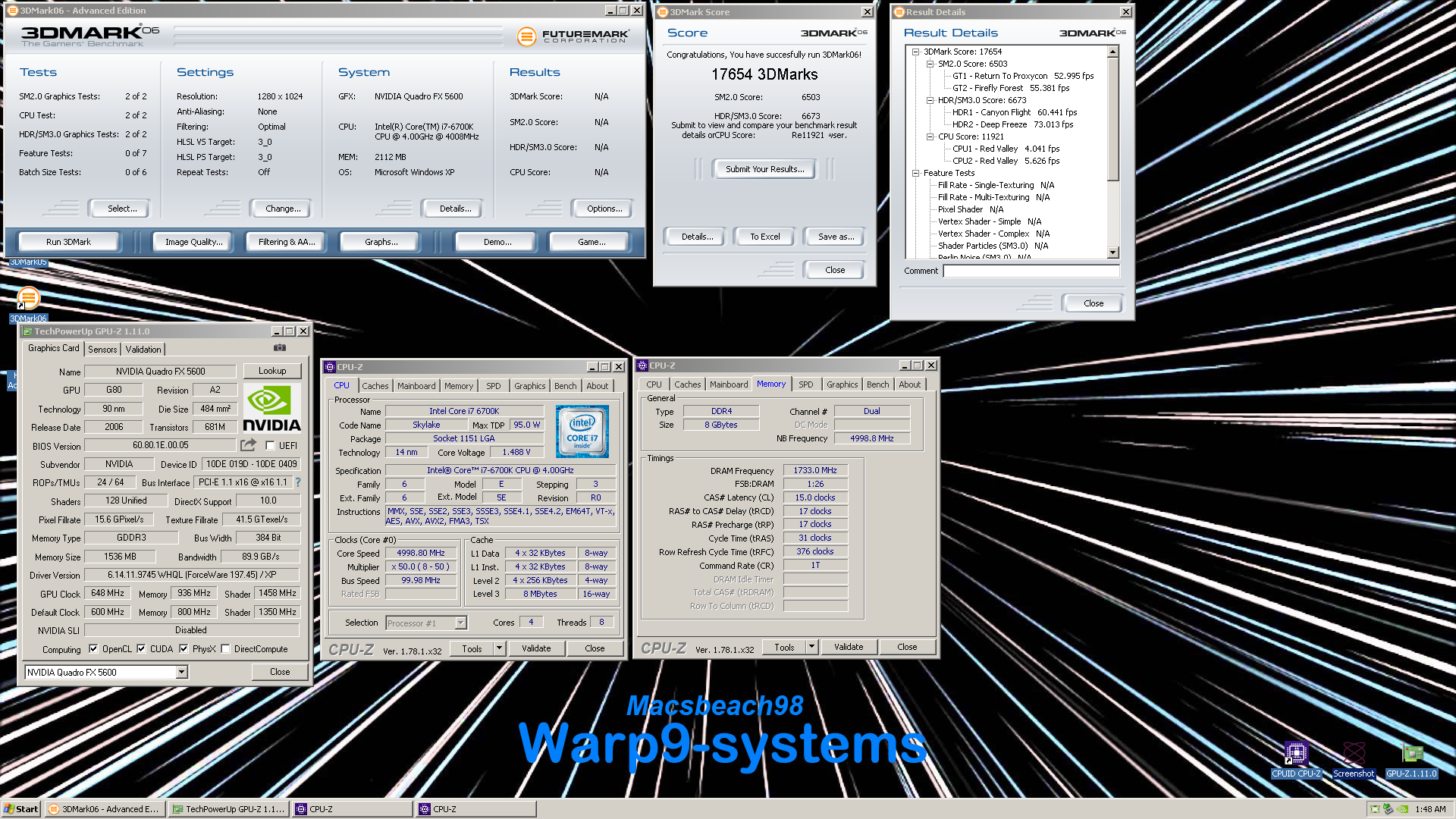Collapse the SM2.0 Score: 6503 tree node

pyautogui.click(x=930, y=64)
